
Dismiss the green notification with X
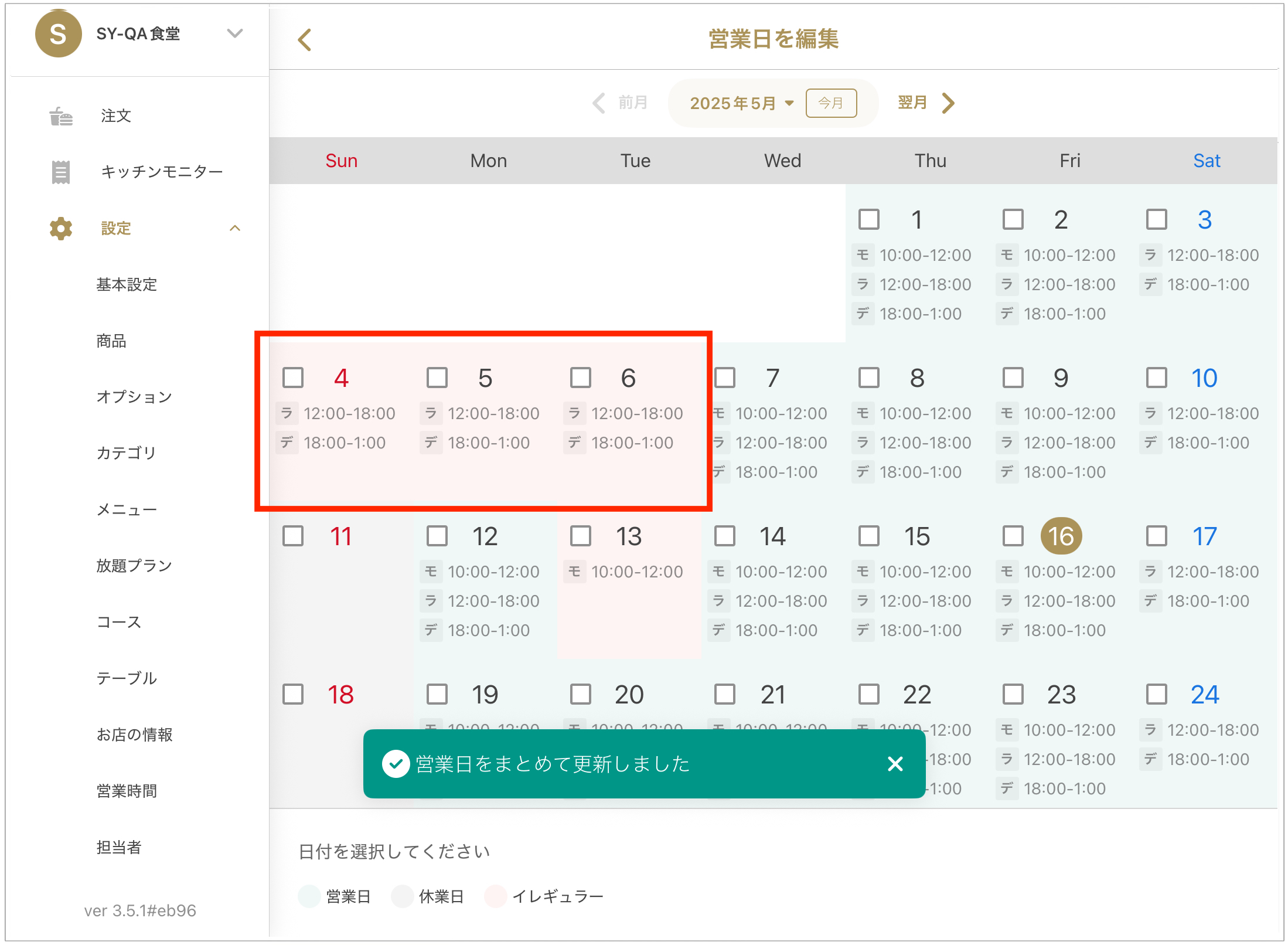pos(895,763)
